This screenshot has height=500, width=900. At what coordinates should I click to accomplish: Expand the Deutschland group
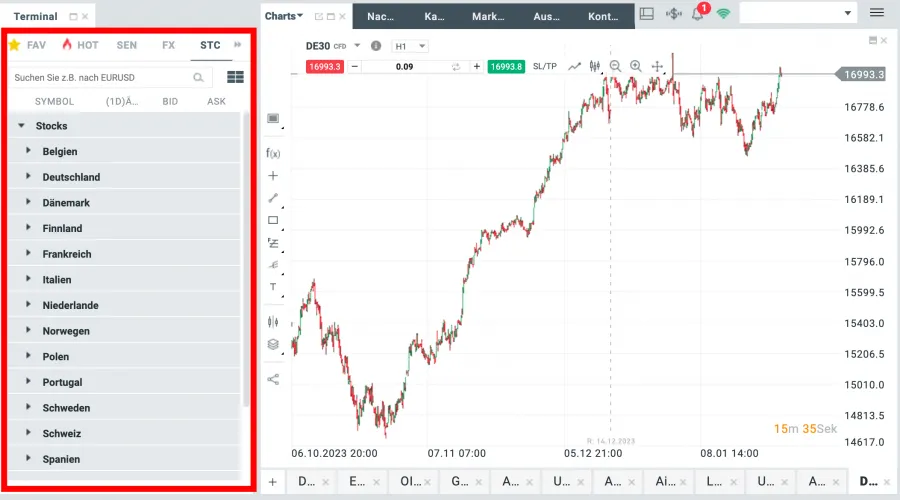(28, 176)
